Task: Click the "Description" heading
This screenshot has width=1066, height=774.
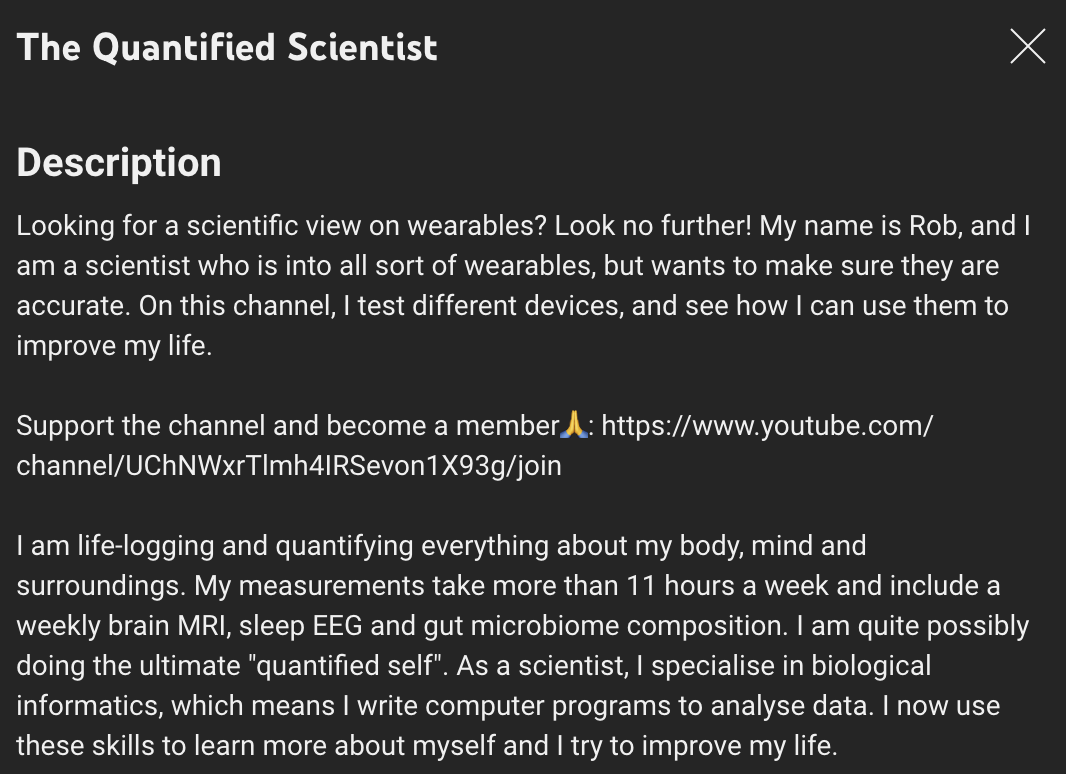Action: [x=119, y=163]
